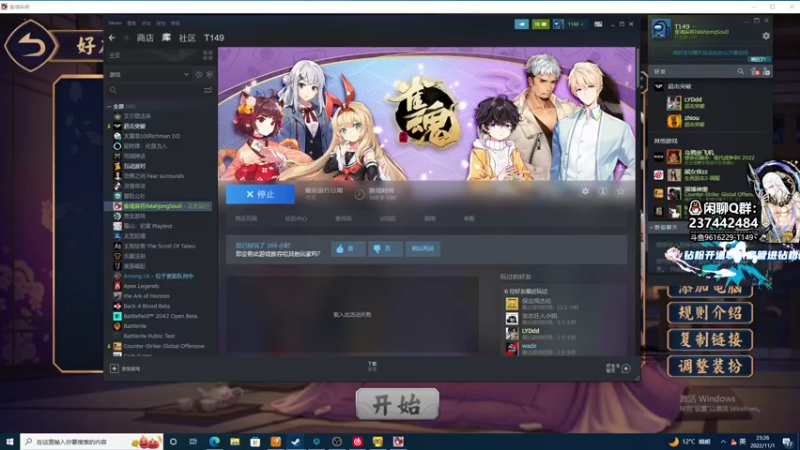Open recent-activity clock filter in library
Image resolution: width=800 pixels, height=450 pixels.
coord(198,74)
